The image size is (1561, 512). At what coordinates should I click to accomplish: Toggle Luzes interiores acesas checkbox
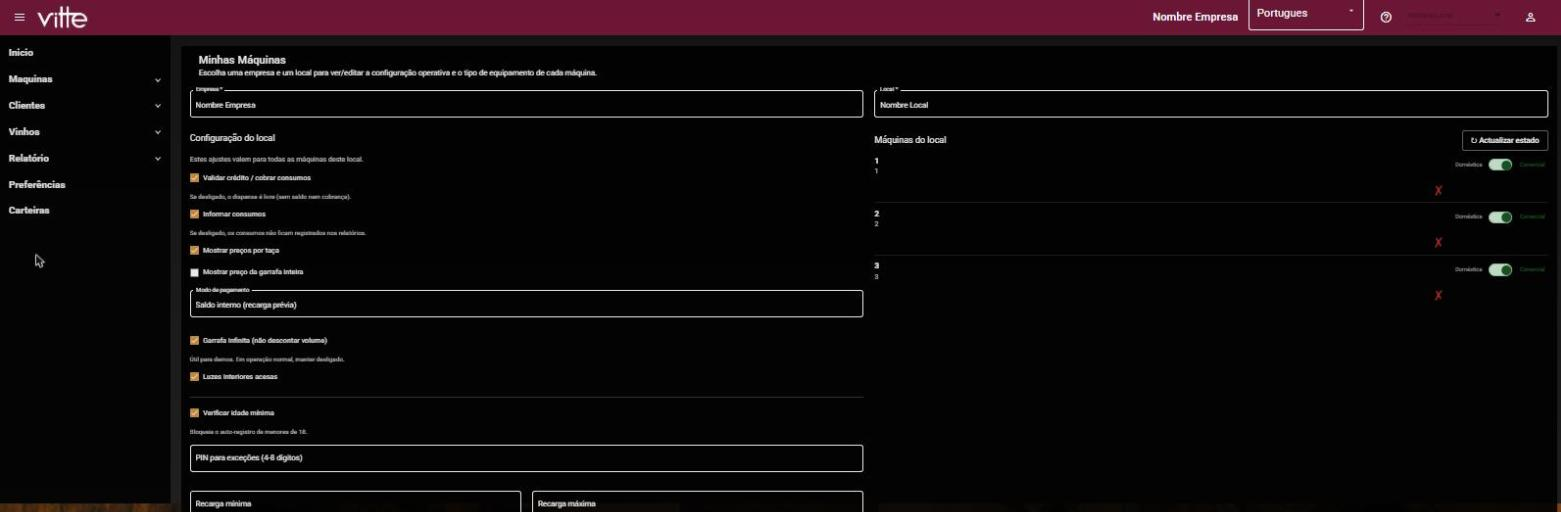194,377
